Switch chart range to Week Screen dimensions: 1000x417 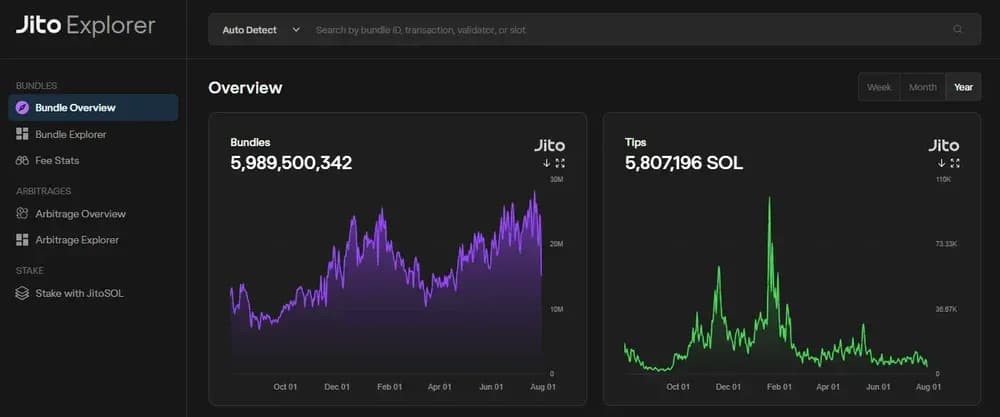(879, 87)
